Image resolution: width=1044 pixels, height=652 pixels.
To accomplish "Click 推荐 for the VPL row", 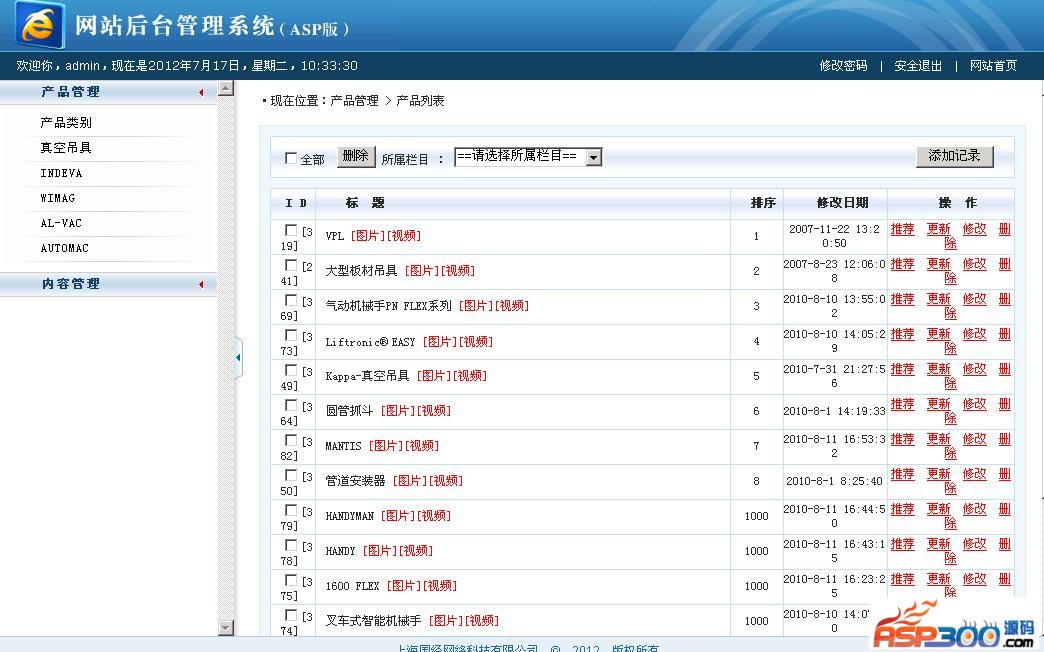I will tap(903, 229).
